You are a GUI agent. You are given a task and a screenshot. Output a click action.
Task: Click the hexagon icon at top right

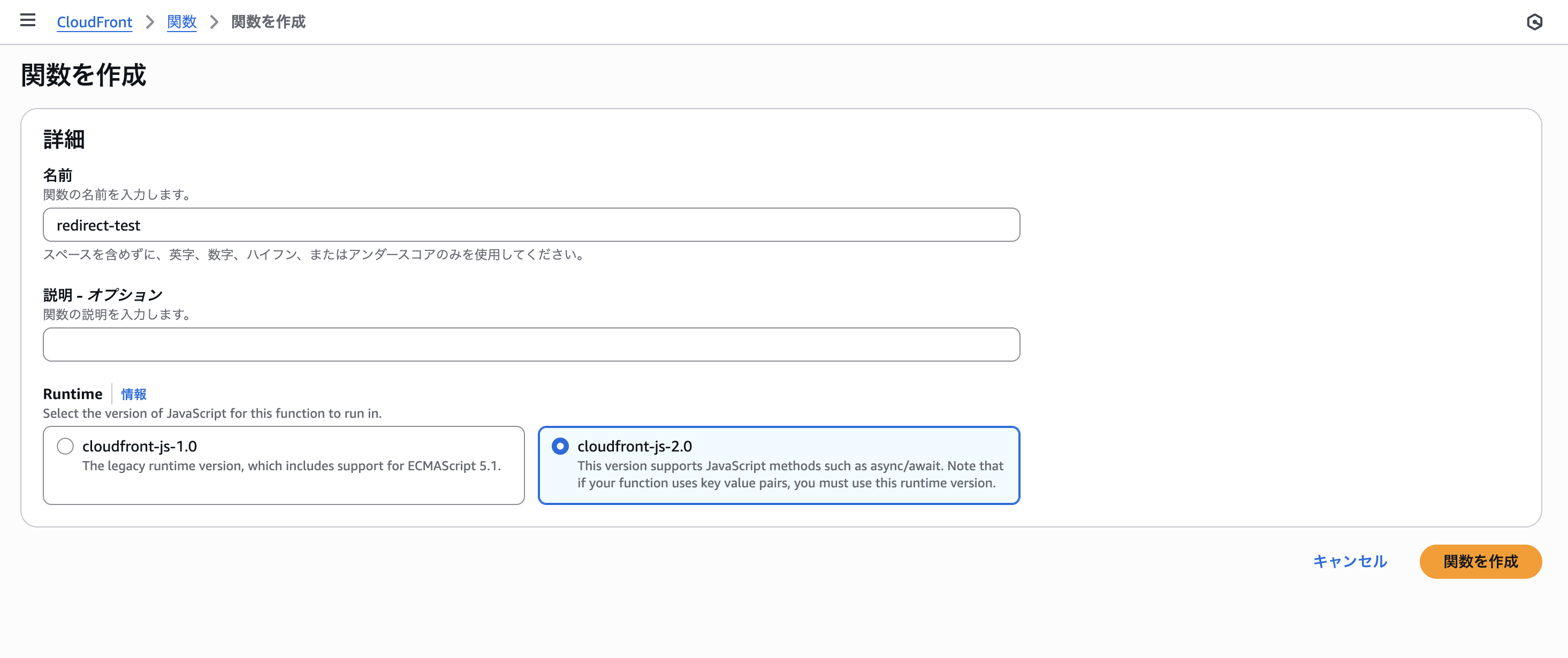pyautogui.click(x=1534, y=22)
